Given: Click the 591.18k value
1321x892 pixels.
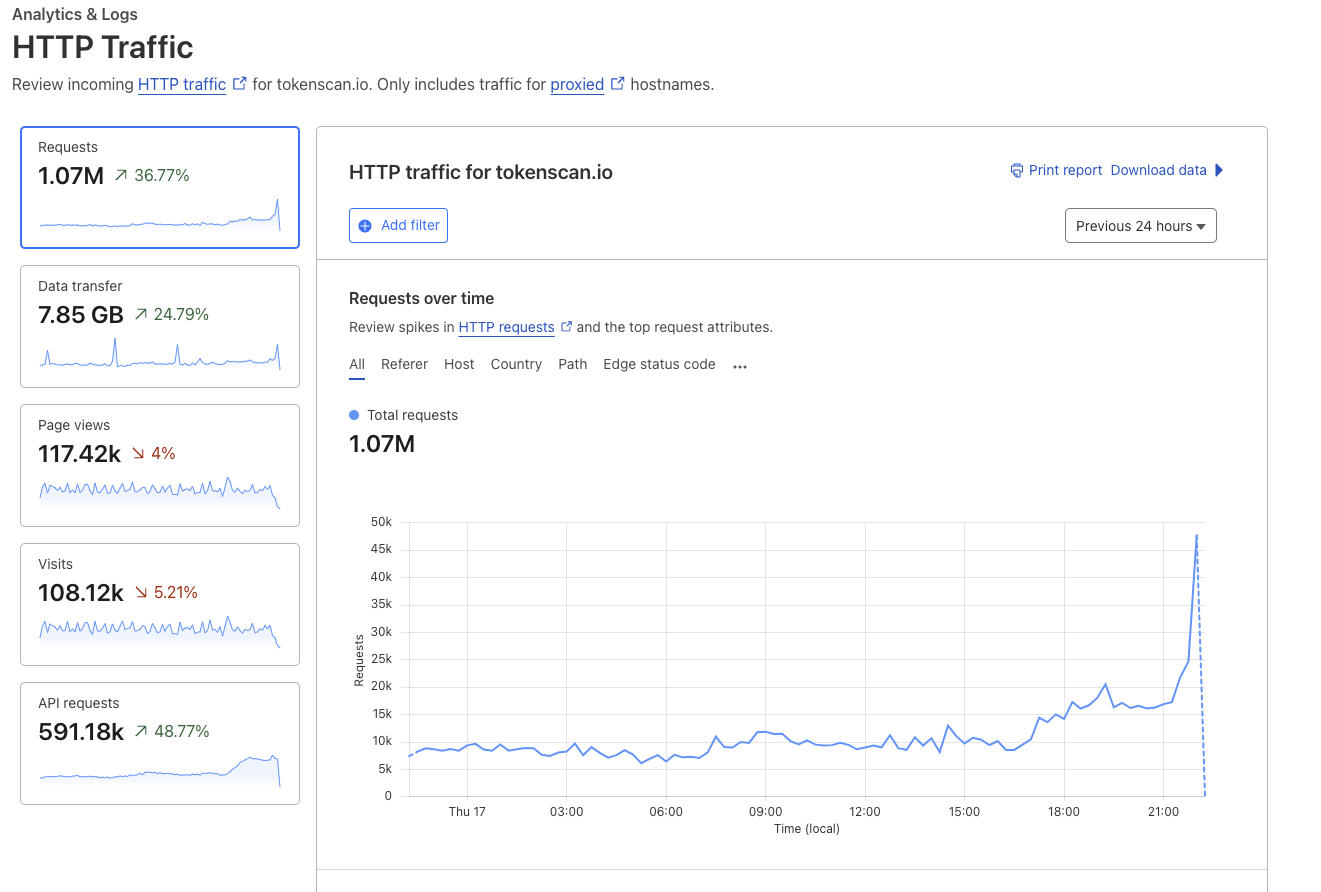Looking at the screenshot, I should click(81, 732).
